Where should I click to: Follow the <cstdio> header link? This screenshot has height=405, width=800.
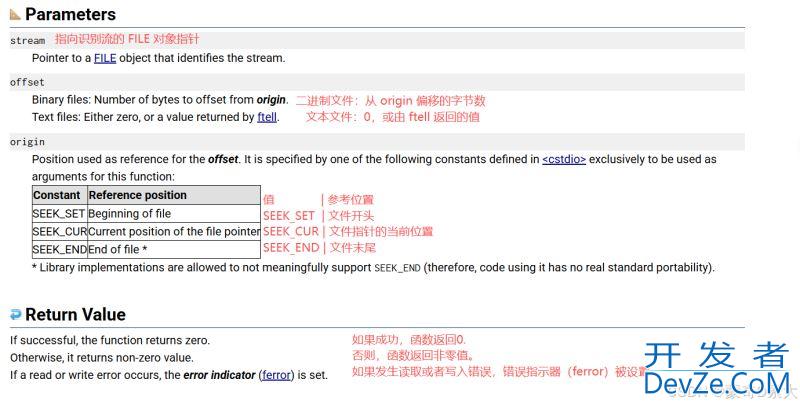(564, 159)
